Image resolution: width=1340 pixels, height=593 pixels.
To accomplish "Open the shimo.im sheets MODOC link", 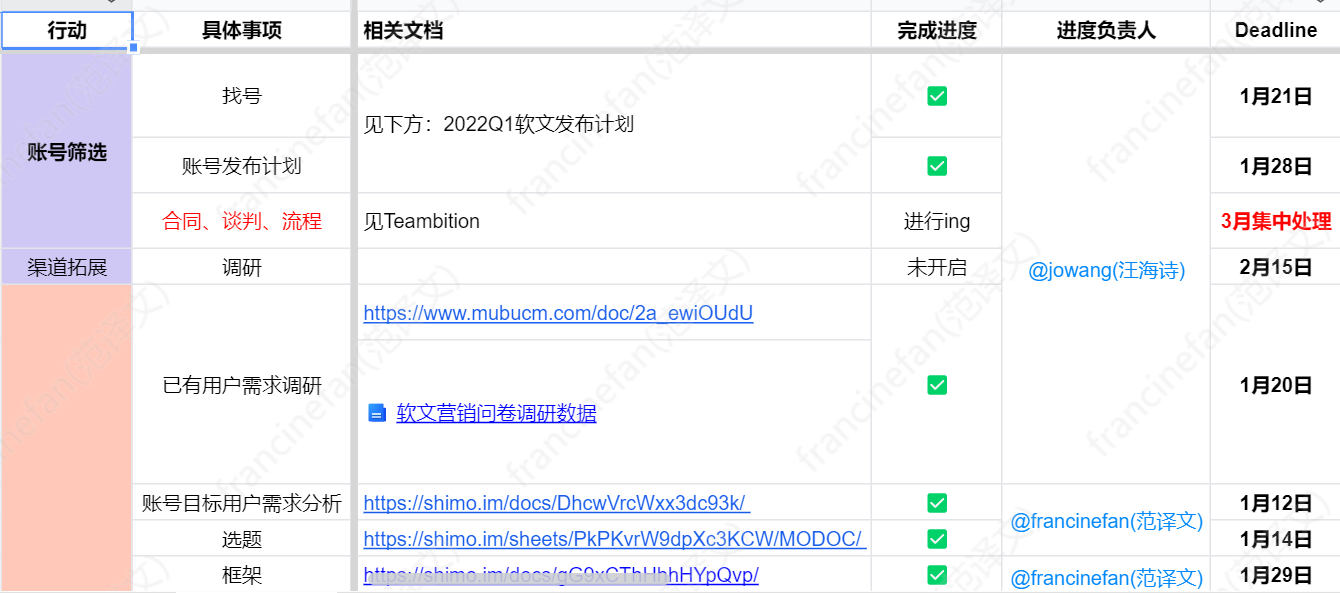I will click(614, 539).
